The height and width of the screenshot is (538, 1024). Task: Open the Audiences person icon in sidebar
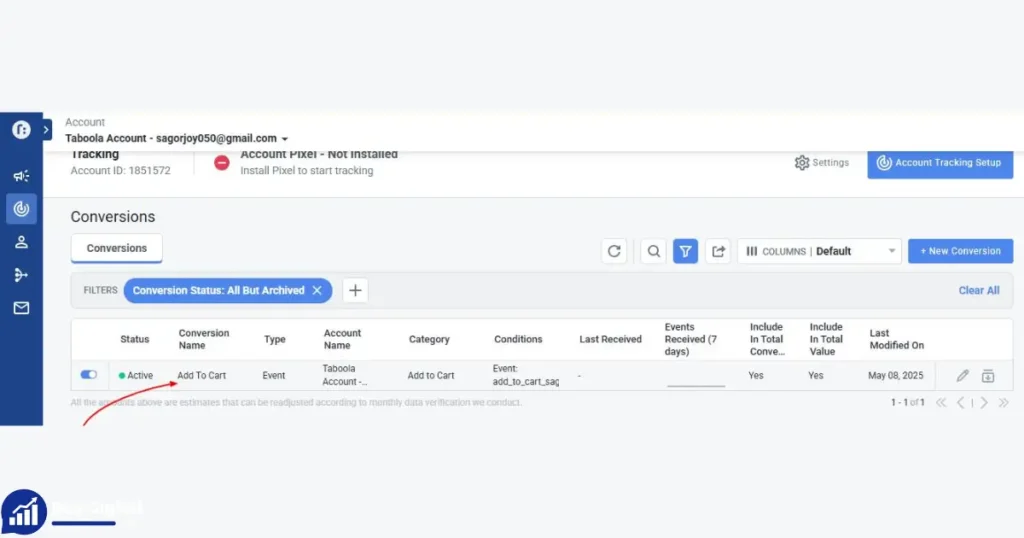[21, 242]
